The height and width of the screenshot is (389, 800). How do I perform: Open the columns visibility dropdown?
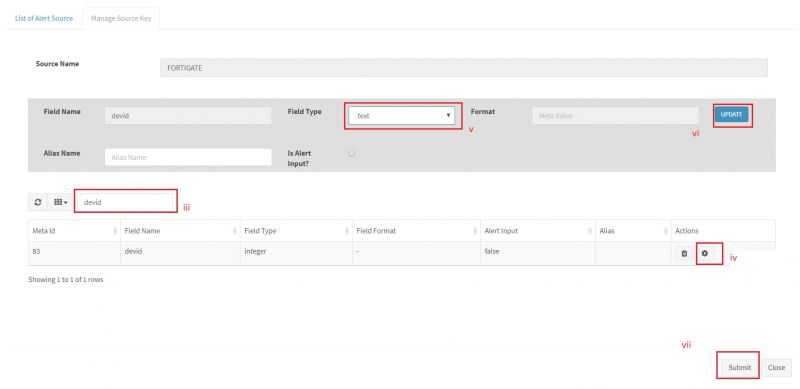[x=60, y=202]
